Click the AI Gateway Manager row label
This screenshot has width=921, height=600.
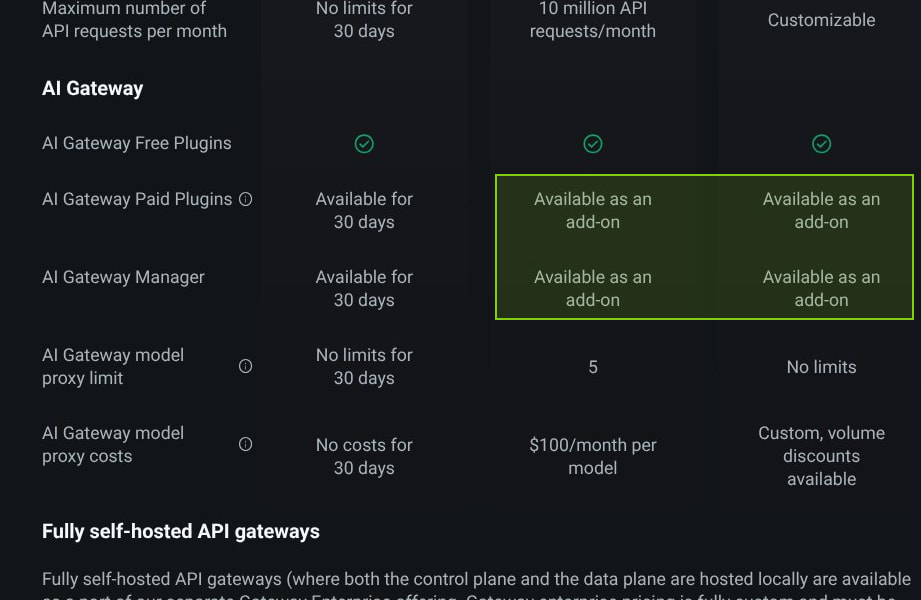pos(123,277)
